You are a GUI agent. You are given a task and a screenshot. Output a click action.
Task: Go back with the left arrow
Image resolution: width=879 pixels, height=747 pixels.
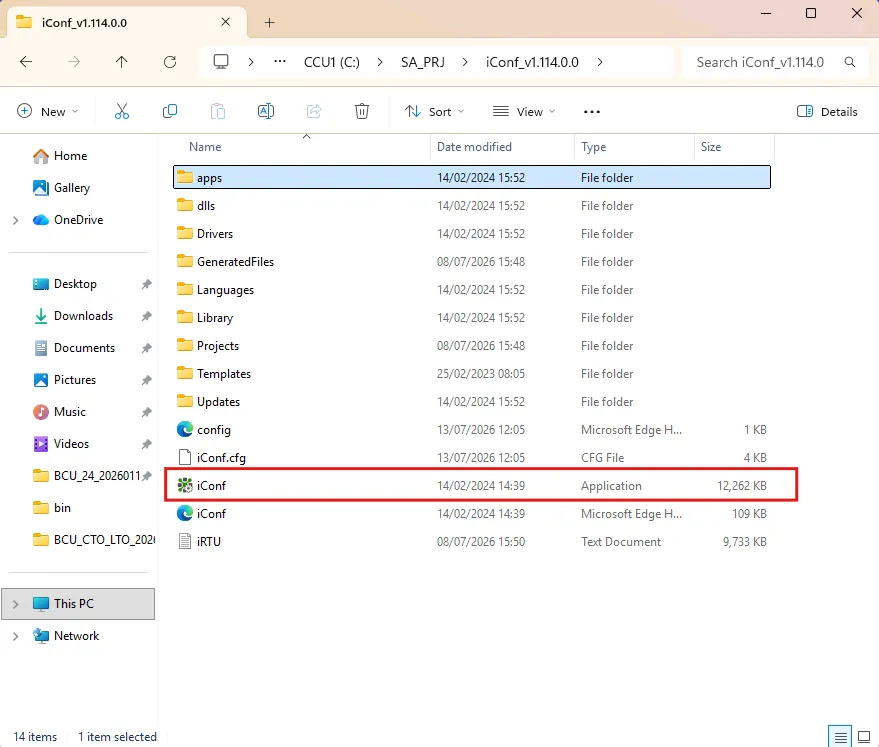26,62
